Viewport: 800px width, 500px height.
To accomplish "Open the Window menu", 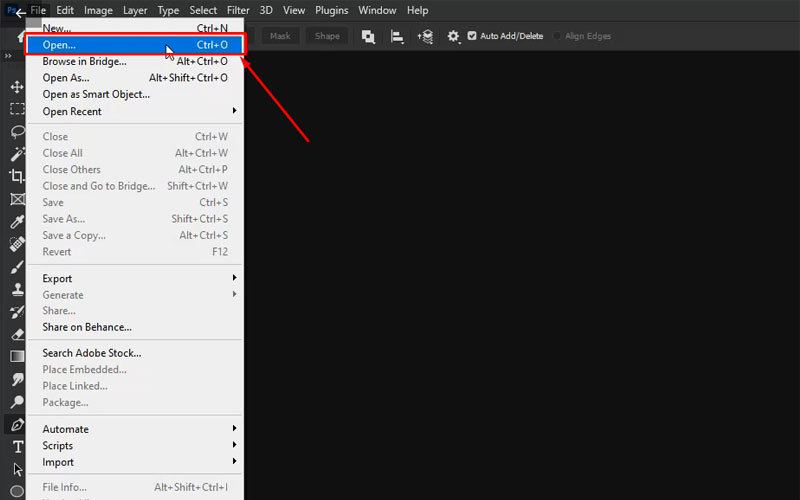I will point(377,10).
